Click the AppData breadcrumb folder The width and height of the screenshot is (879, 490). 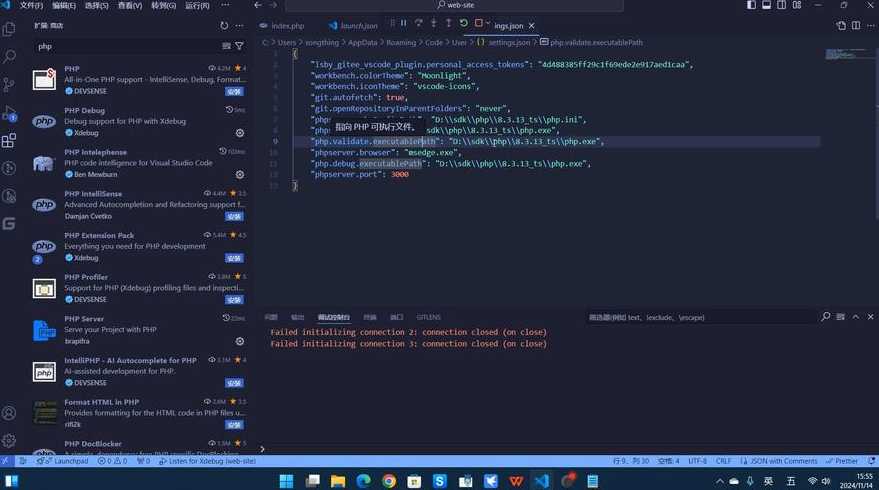[x=362, y=43]
